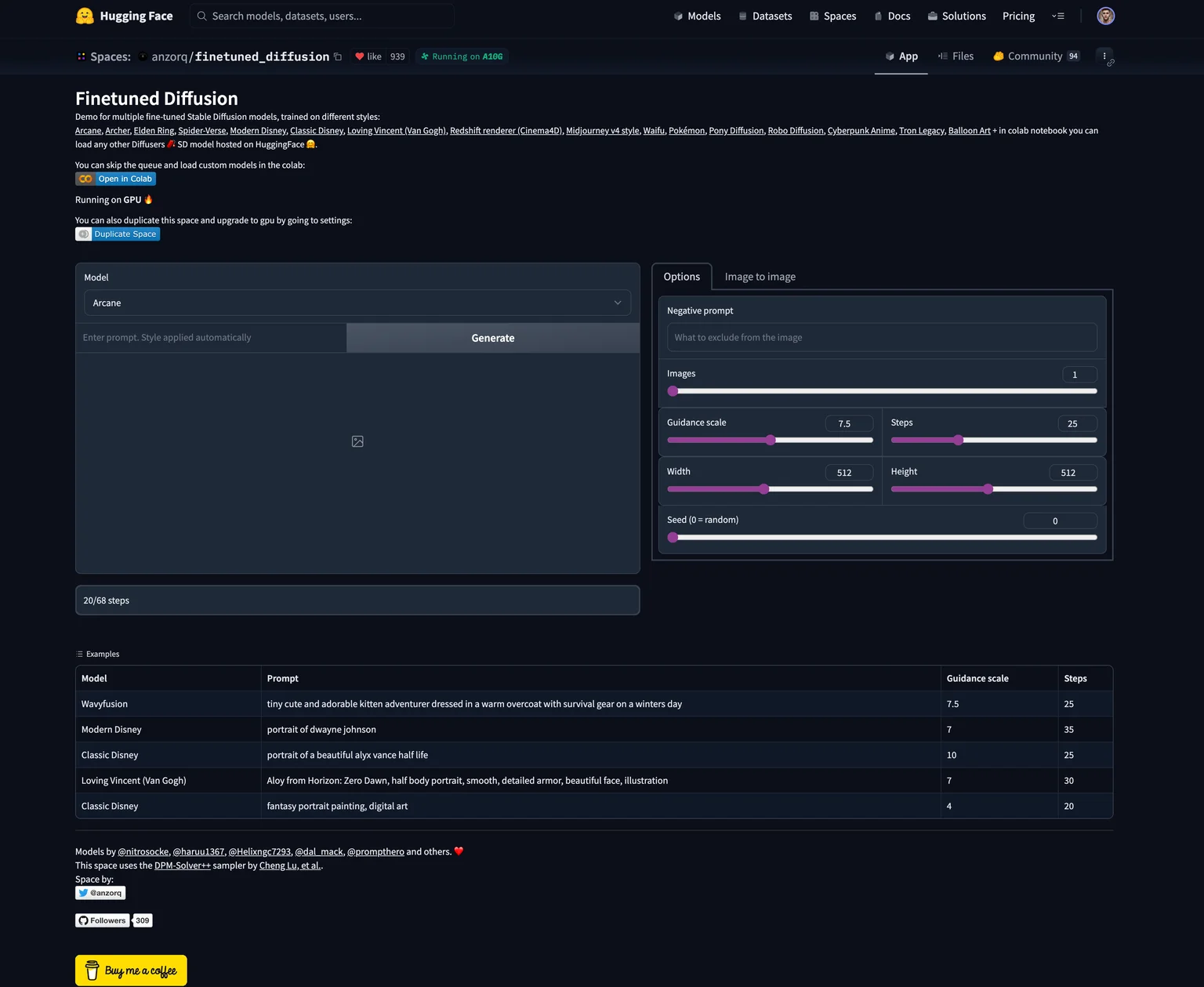The height and width of the screenshot is (987, 1204).
Task: Switch to the Image to image tab
Action: pos(760,277)
